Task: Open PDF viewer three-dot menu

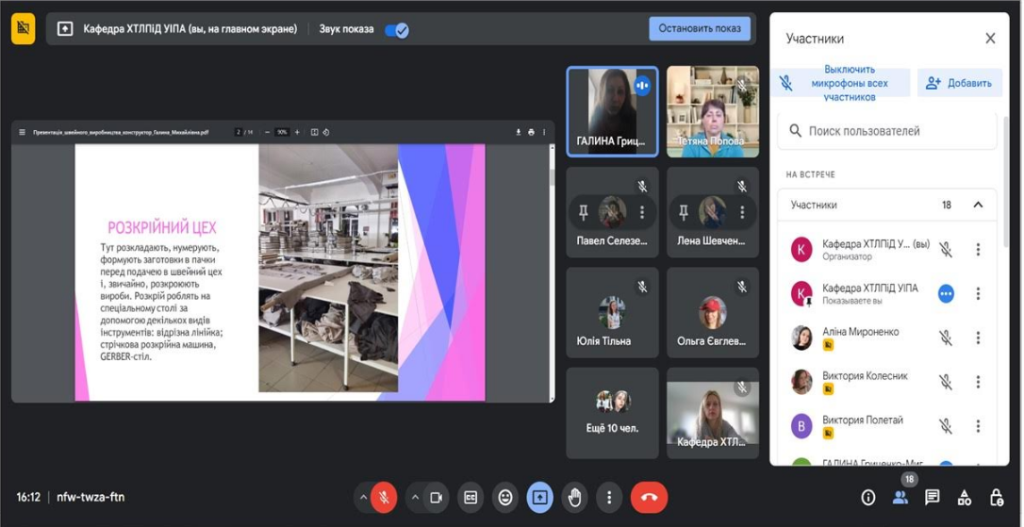Action: pyautogui.click(x=544, y=132)
